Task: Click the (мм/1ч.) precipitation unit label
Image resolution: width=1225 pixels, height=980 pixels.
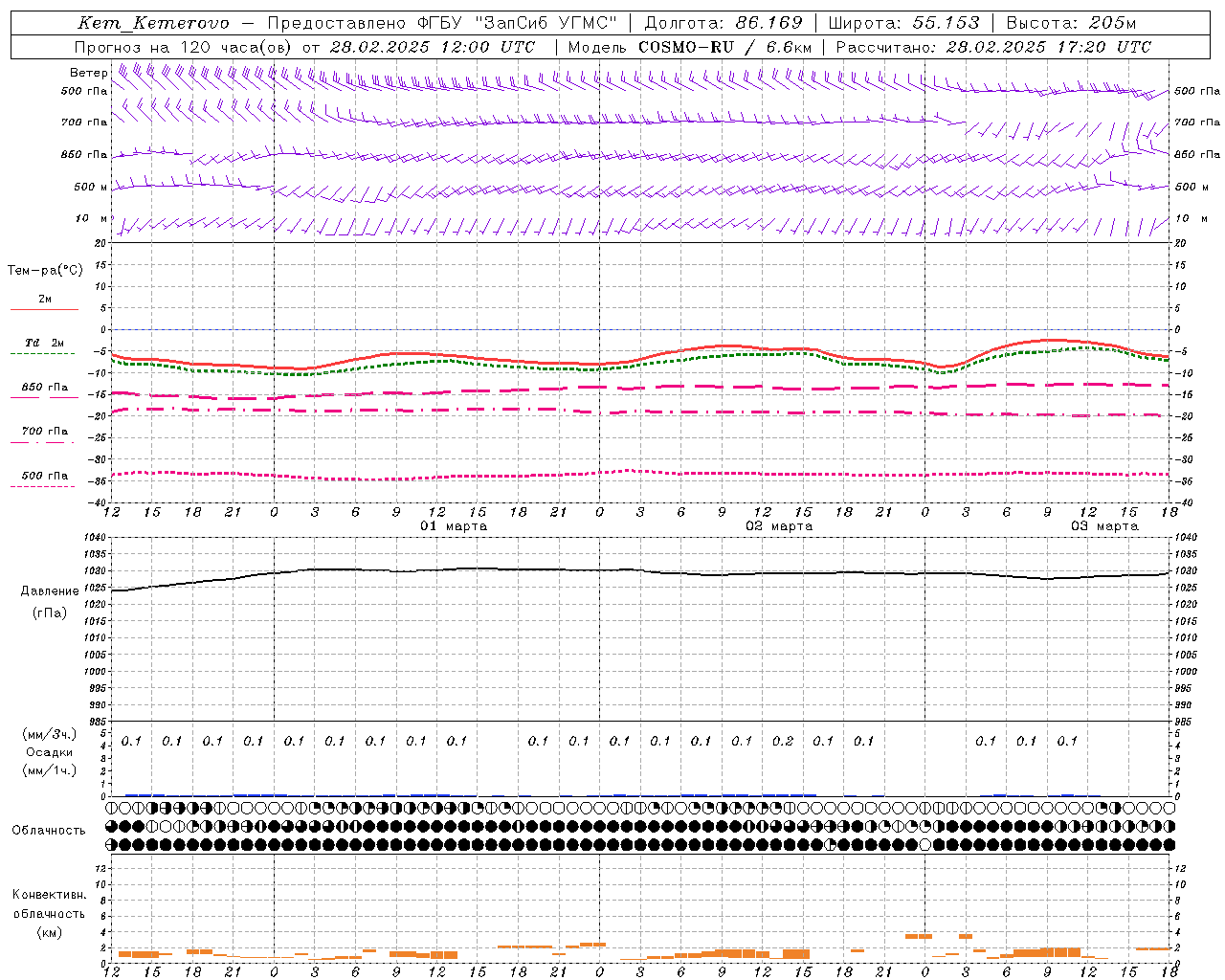Action: (x=50, y=770)
